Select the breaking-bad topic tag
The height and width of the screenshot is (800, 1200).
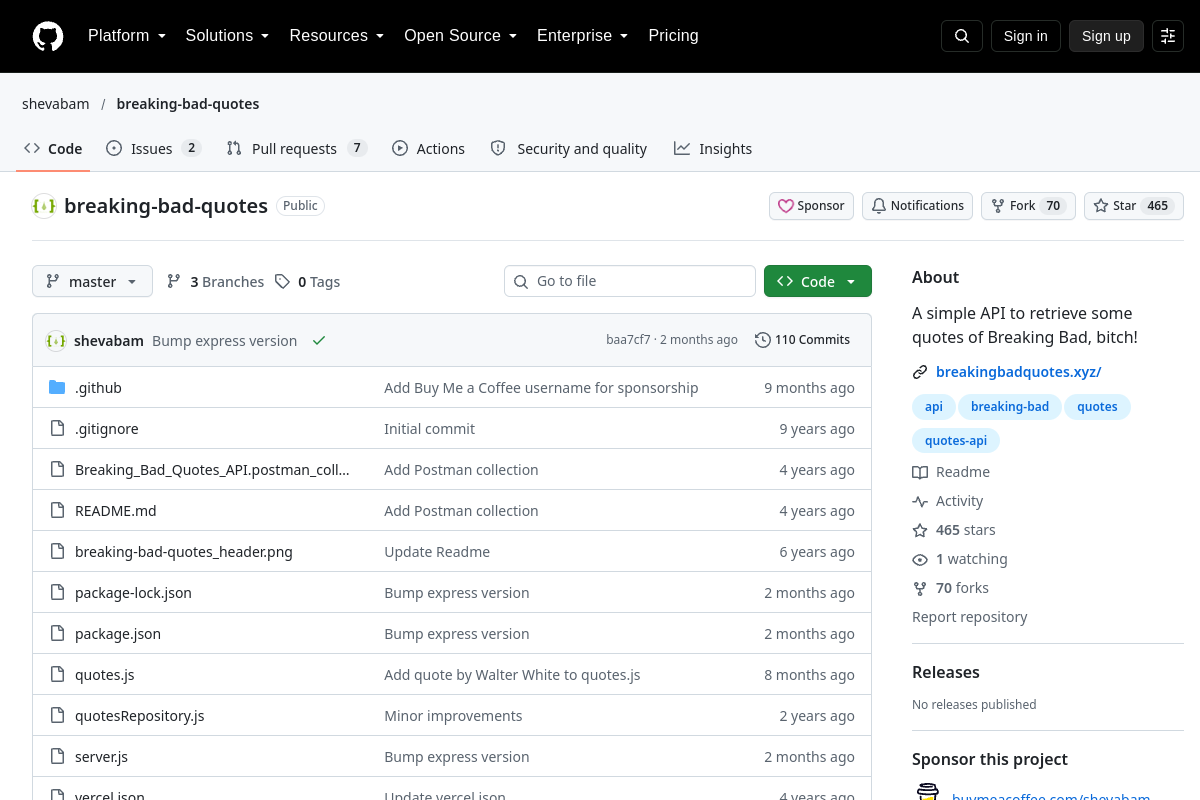pyautogui.click(x=1010, y=407)
